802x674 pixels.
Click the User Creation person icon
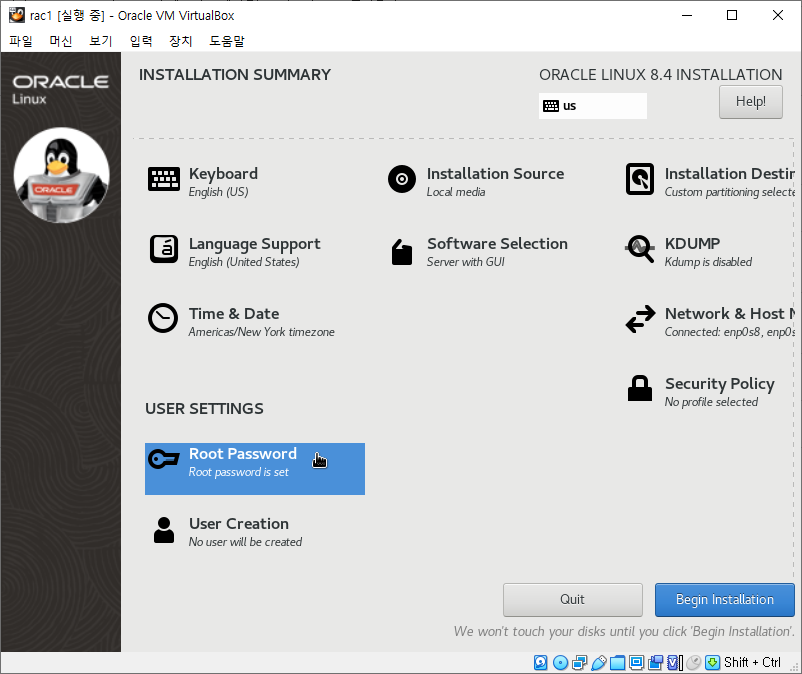(x=164, y=530)
